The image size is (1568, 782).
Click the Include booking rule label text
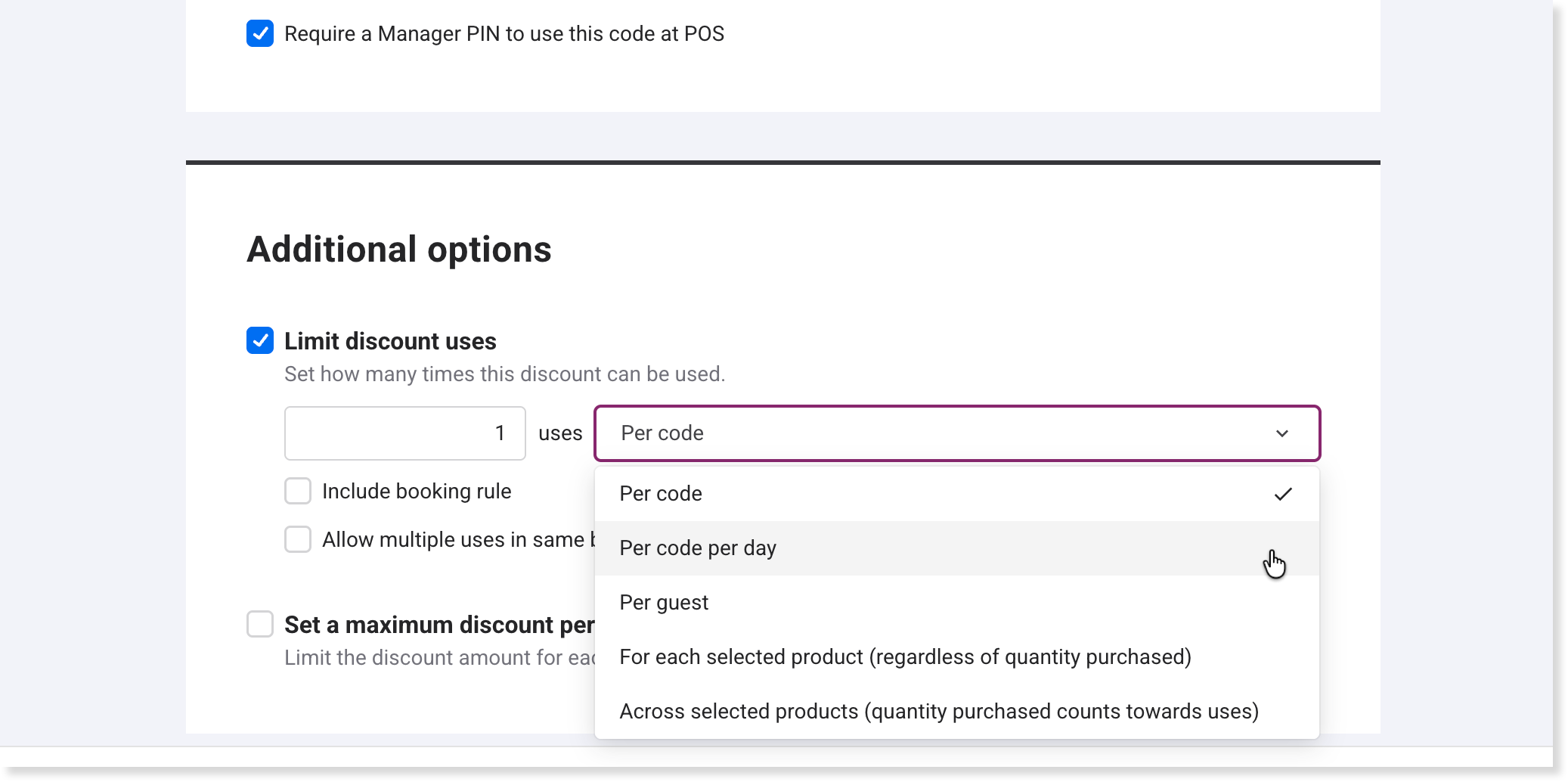[x=417, y=492]
